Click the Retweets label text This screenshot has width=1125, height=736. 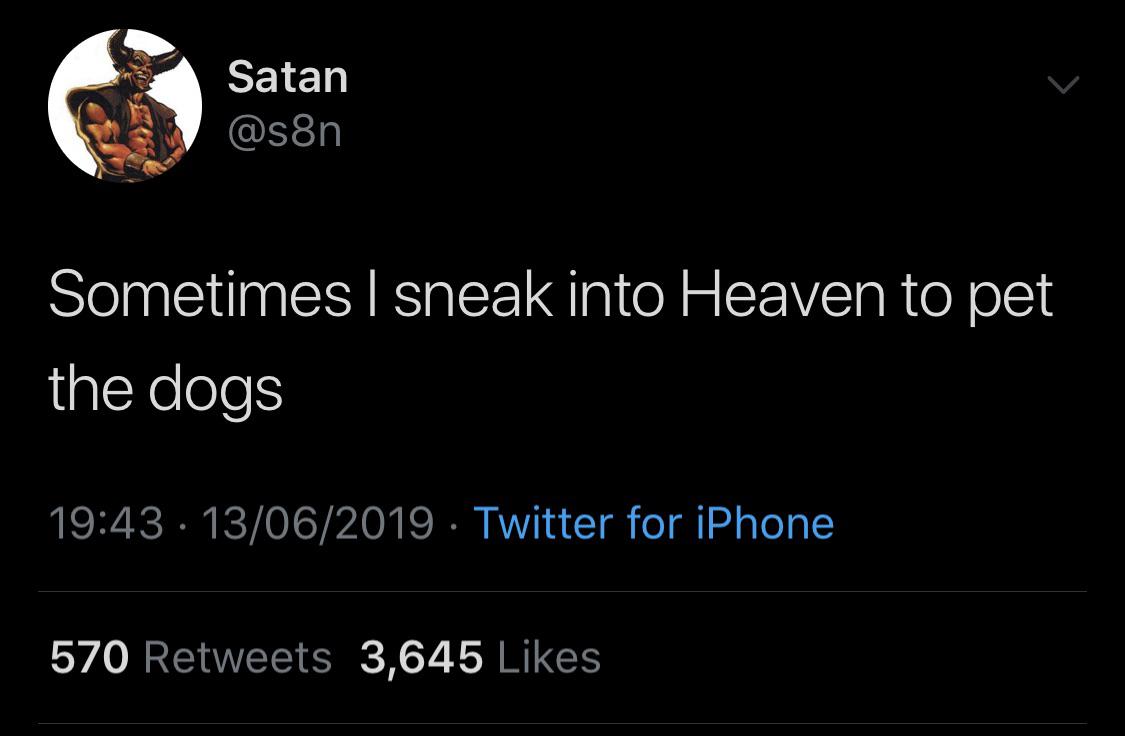click(x=238, y=657)
